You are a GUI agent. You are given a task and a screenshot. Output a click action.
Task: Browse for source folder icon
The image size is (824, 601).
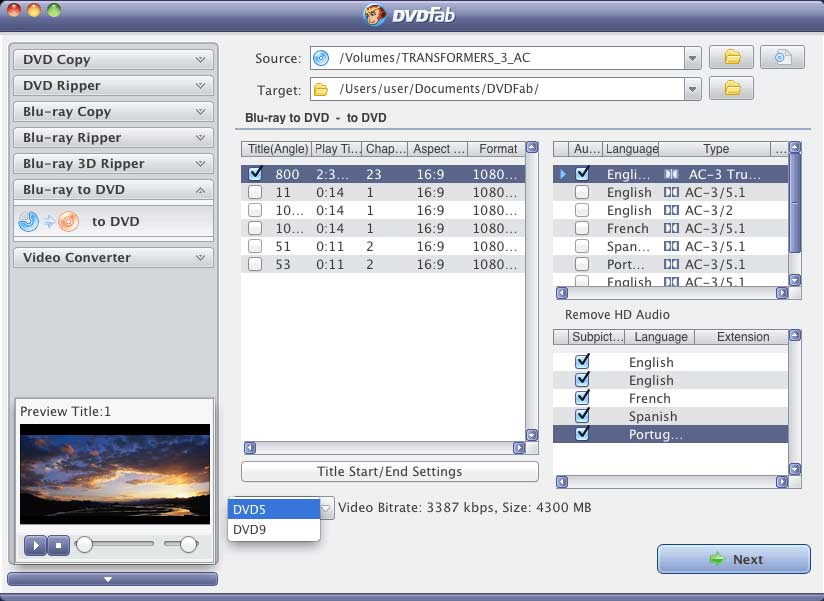click(731, 57)
